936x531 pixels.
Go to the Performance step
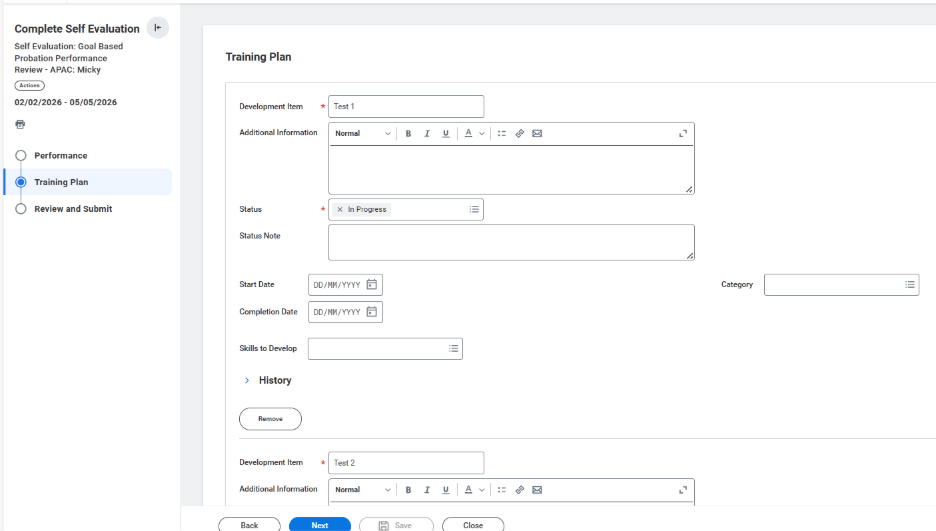[60, 156]
